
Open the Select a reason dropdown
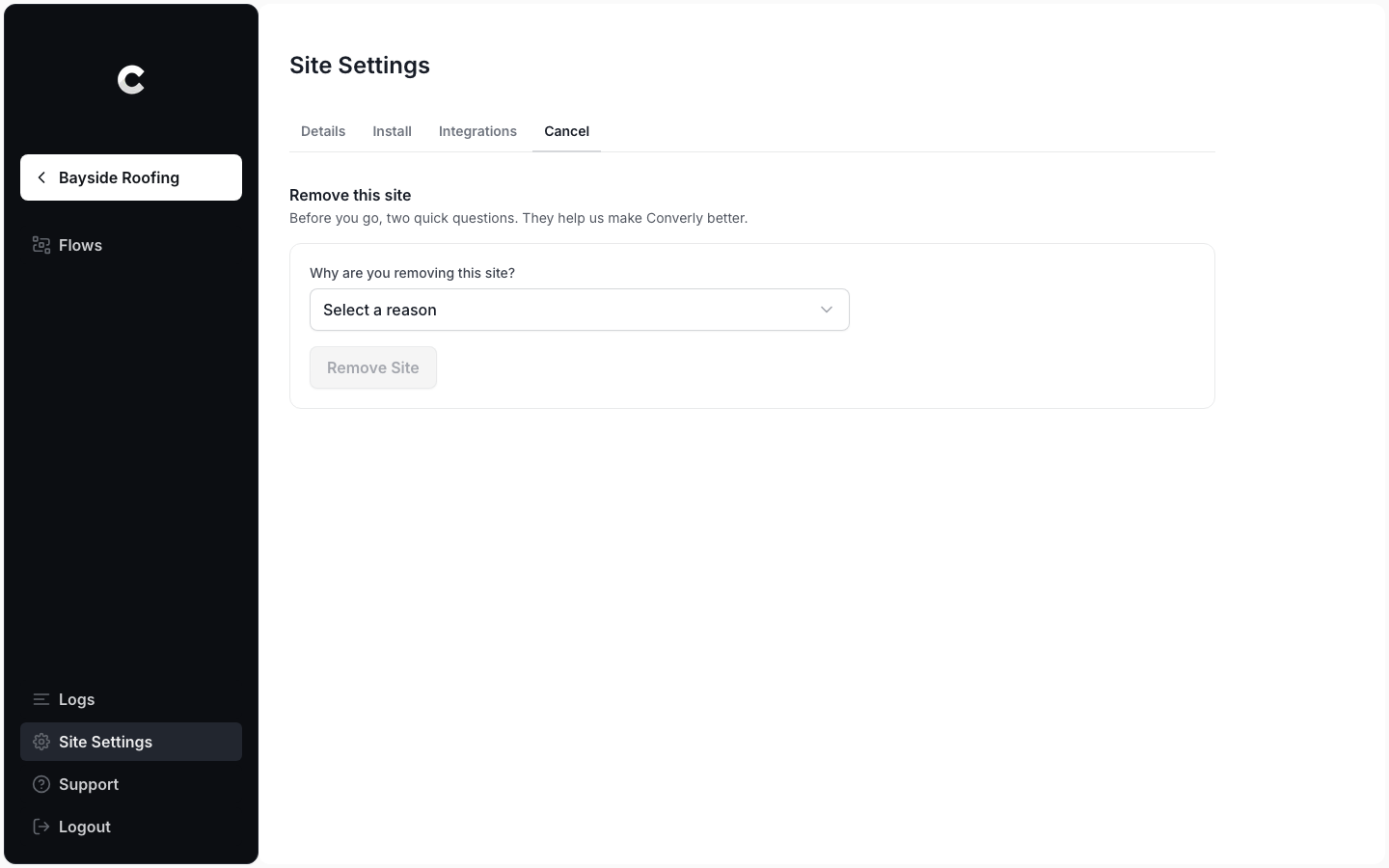point(580,310)
